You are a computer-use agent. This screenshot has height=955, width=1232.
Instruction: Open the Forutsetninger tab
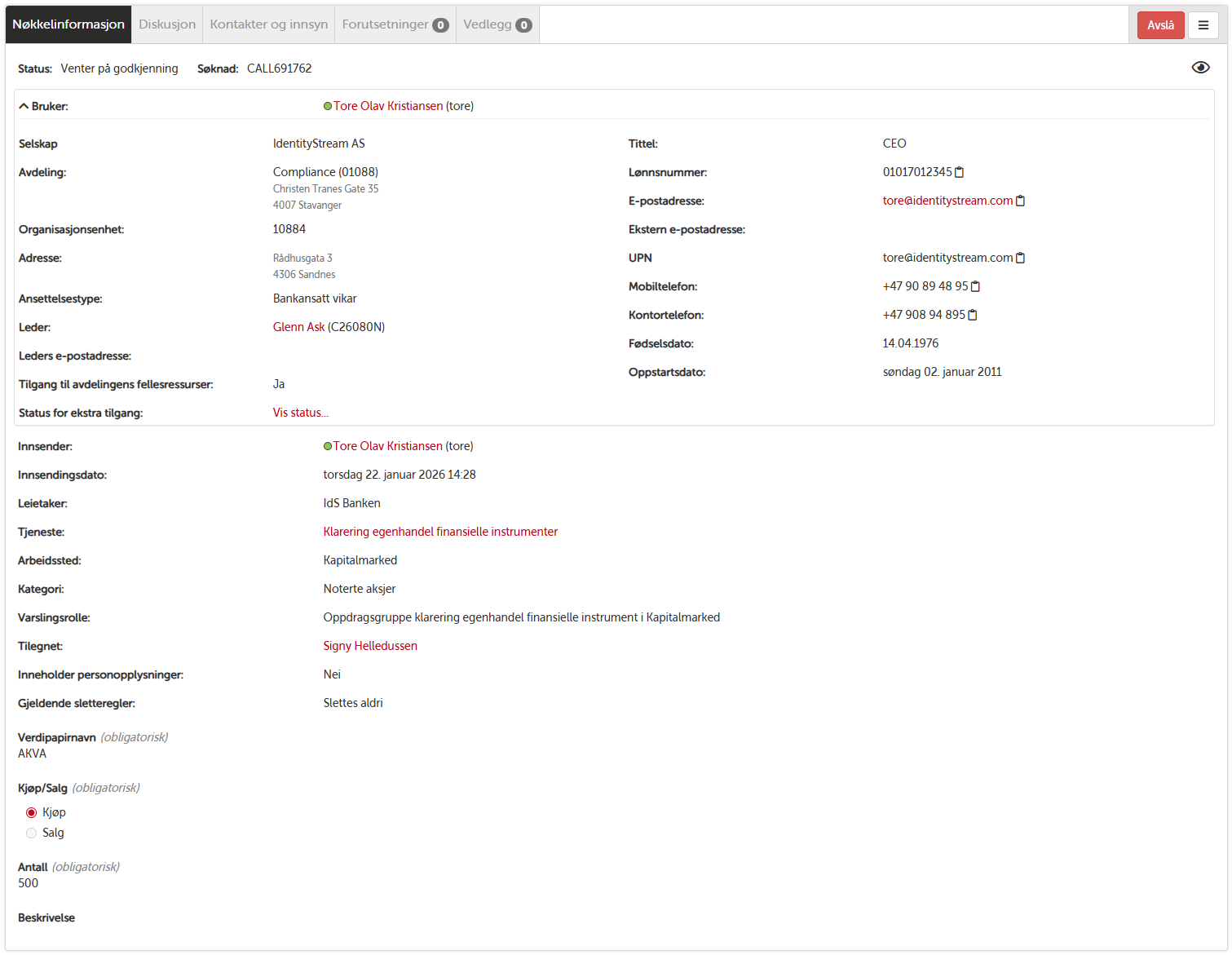395,24
